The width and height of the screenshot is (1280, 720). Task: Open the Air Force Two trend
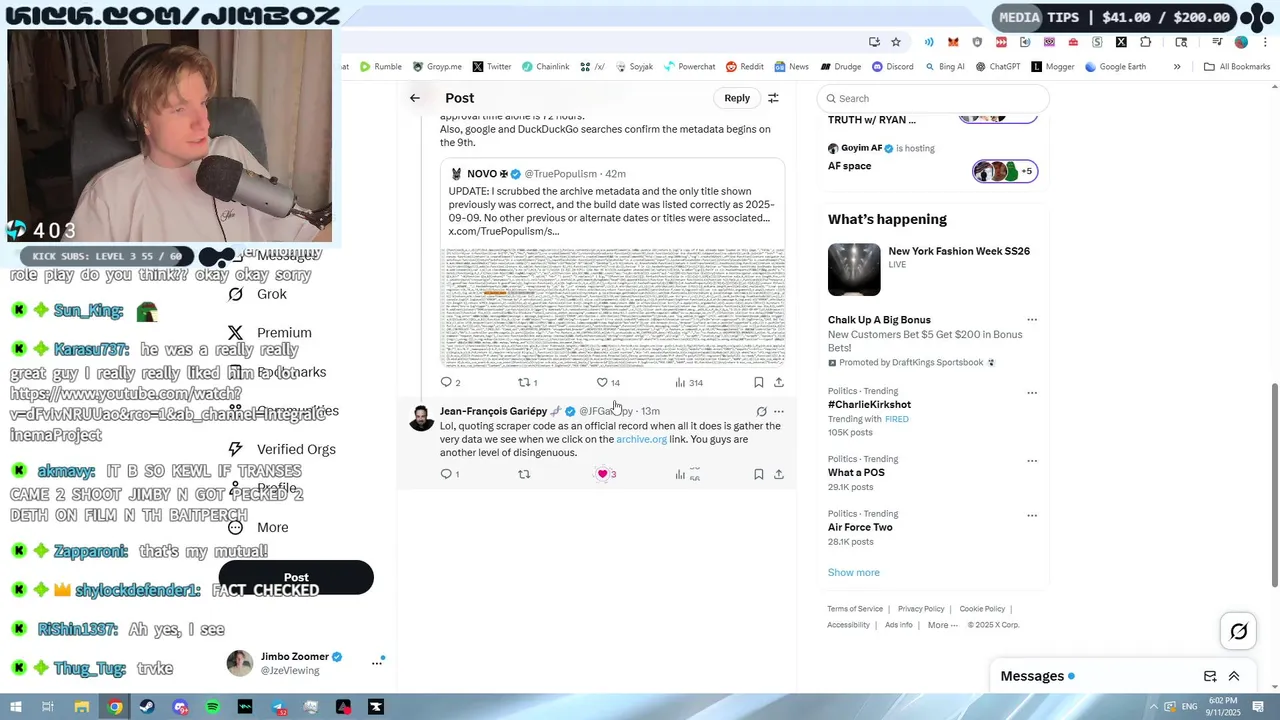pos(860,527)
